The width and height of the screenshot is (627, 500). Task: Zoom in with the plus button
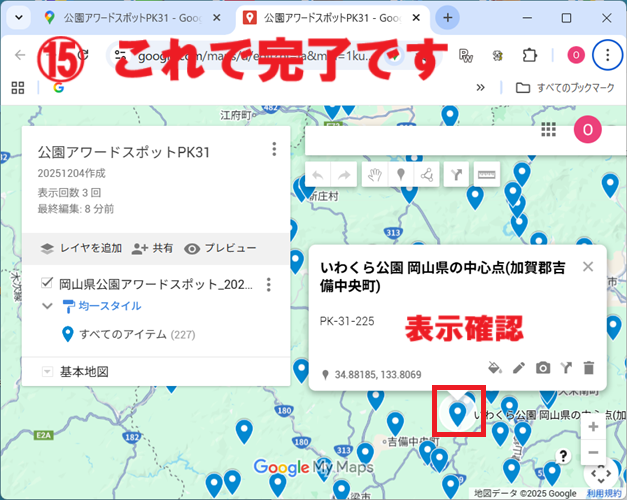593,427
